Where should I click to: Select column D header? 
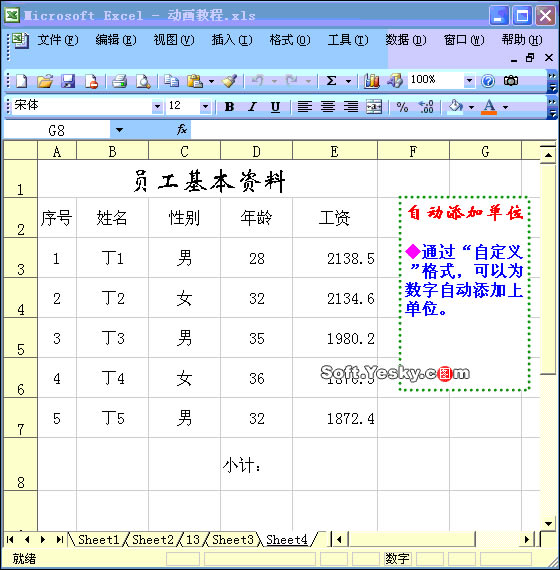256,151
